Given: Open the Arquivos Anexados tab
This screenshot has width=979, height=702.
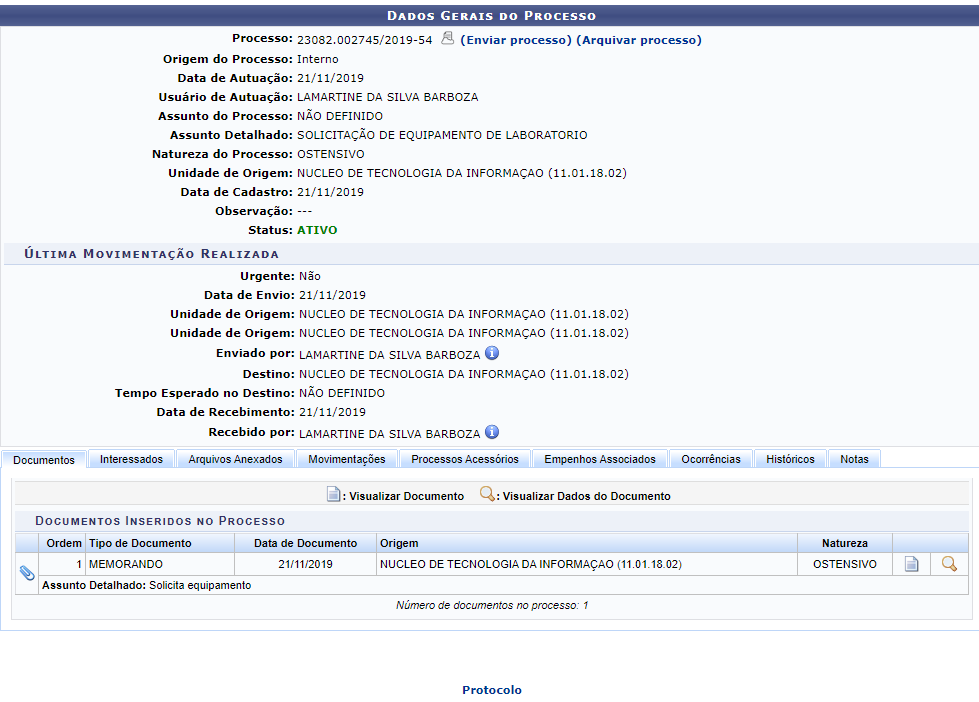Looking at the screenshot, I should [x=235, y=459].
